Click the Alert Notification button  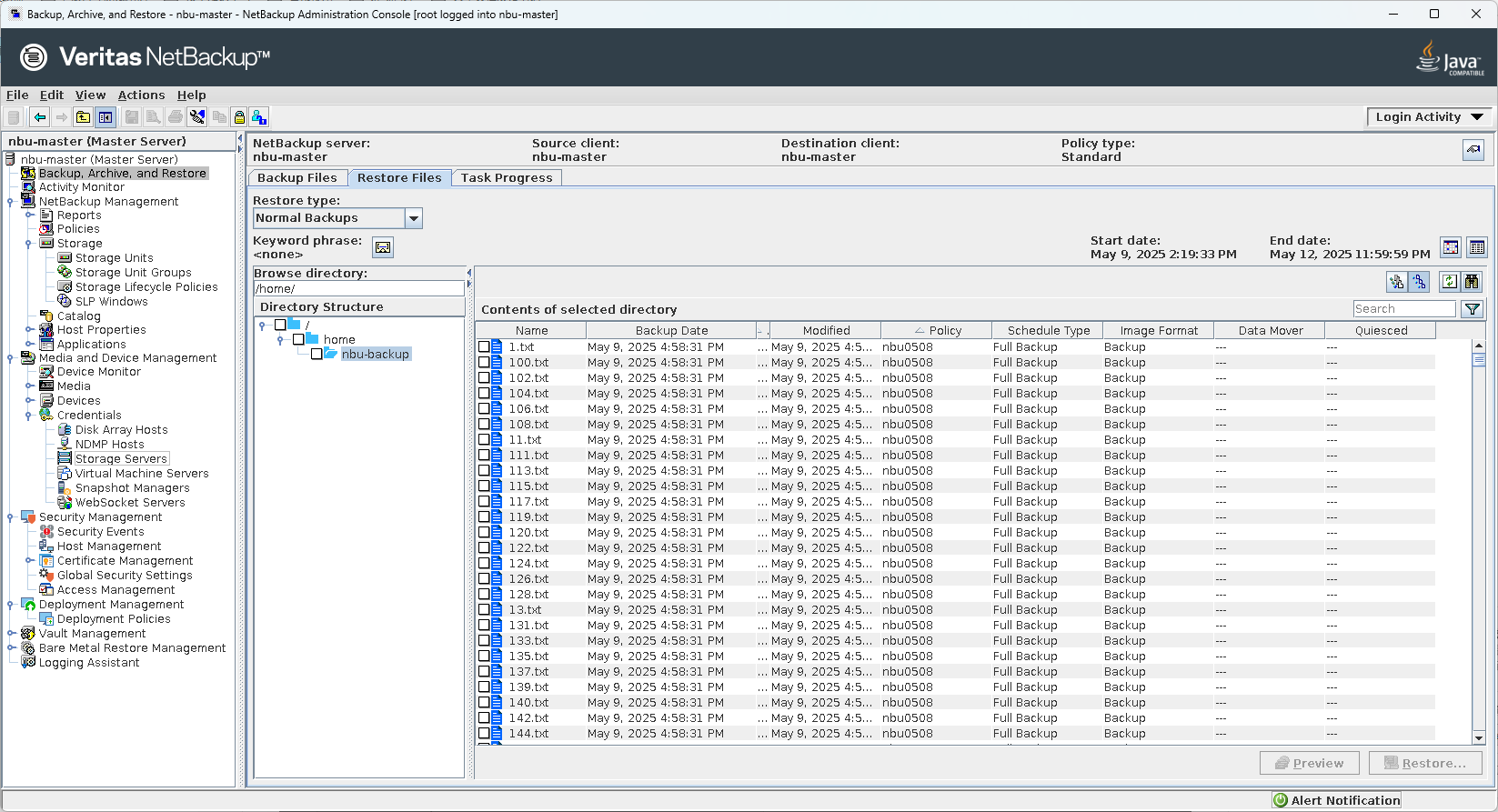pos(1336,800)
